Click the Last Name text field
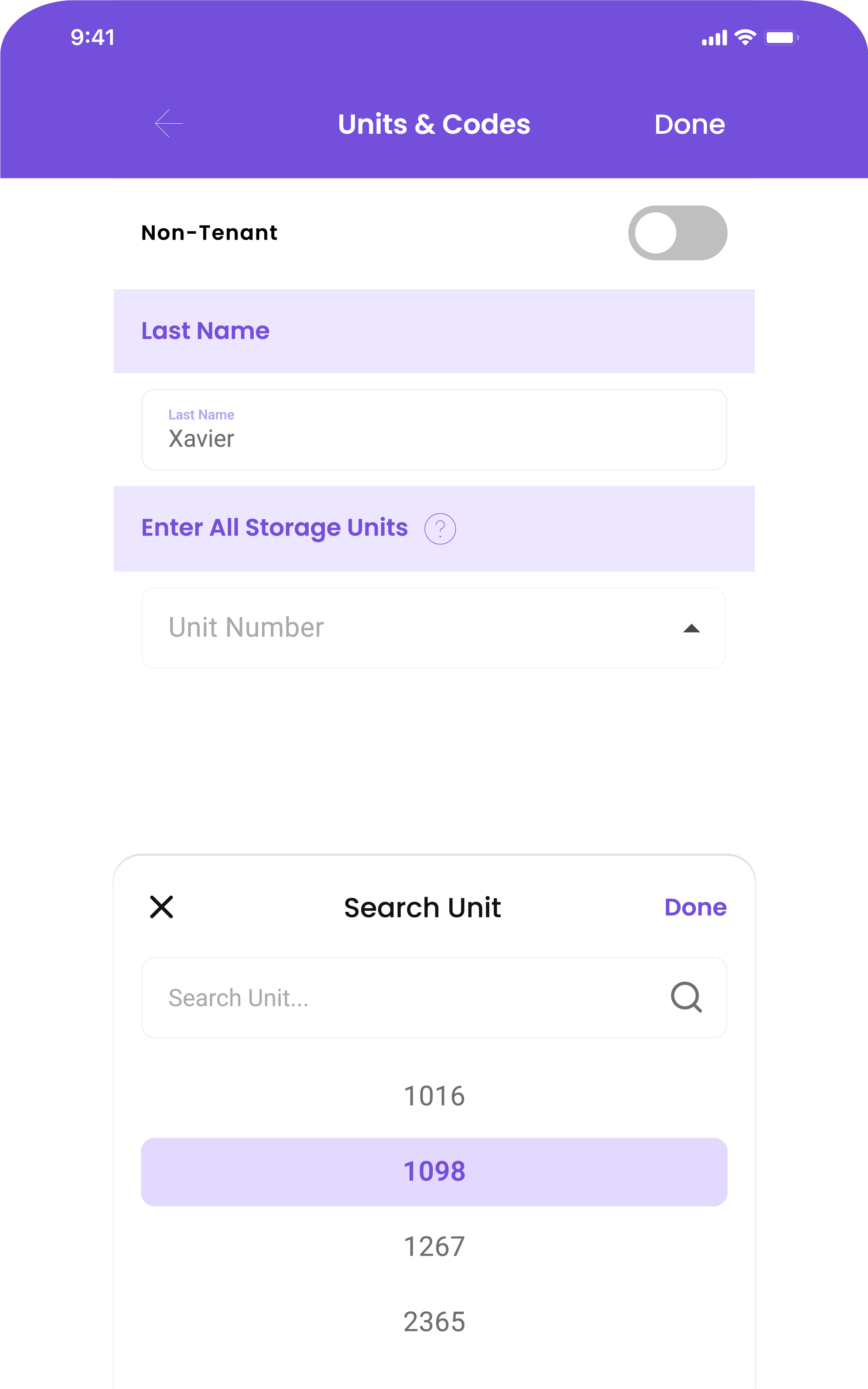Image resolution: width=868 pixels, height=1389 pixels. coord(434,430)
